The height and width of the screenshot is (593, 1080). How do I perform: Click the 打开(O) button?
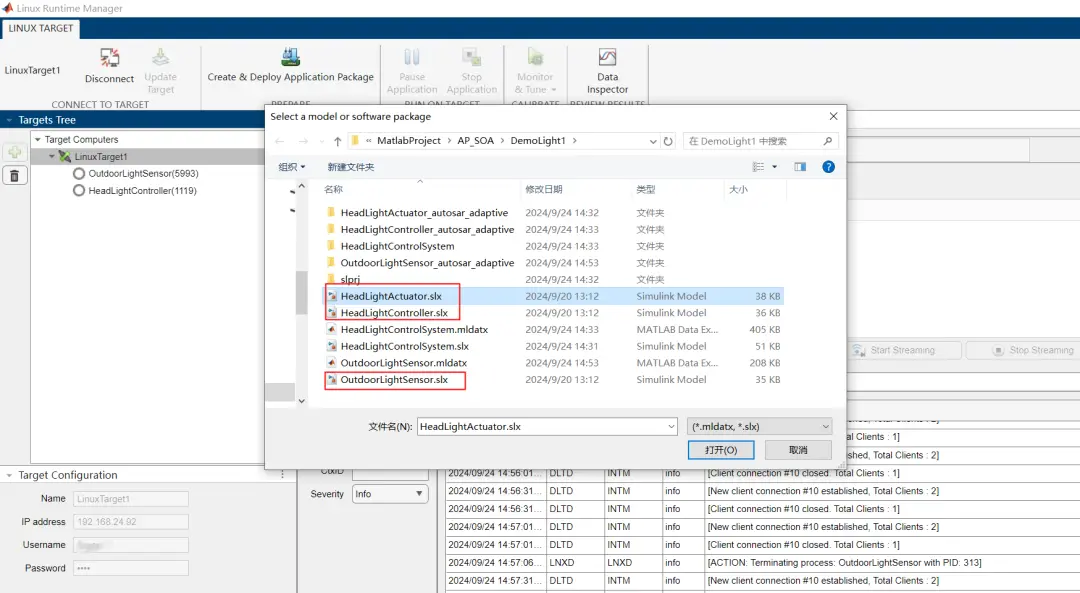pos(721,450)
